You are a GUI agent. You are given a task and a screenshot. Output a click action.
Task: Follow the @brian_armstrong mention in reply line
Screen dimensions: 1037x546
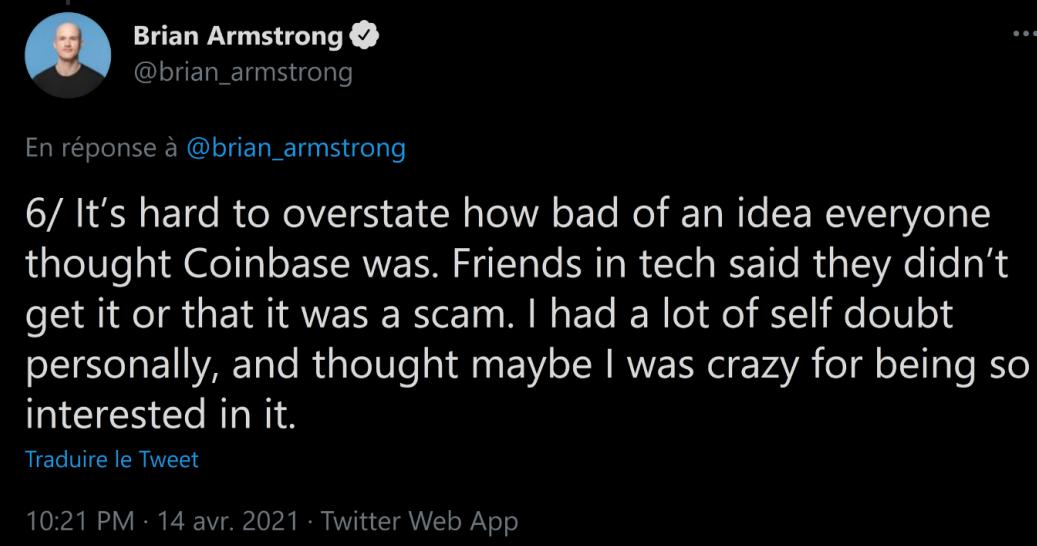[x=296, y=149]
